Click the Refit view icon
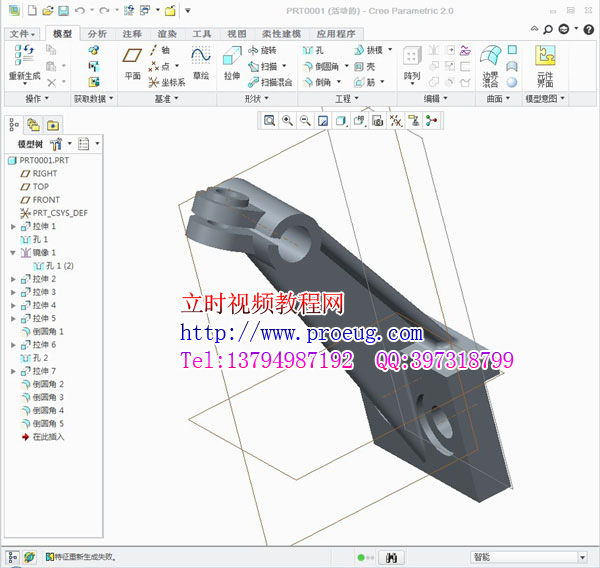 [x=269, y=121]
